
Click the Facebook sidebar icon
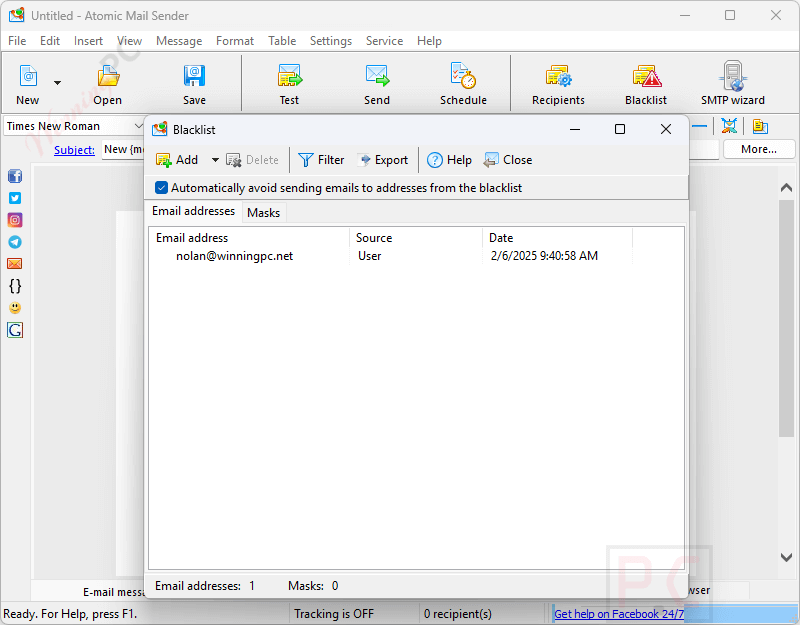click(x=15, y=176)
